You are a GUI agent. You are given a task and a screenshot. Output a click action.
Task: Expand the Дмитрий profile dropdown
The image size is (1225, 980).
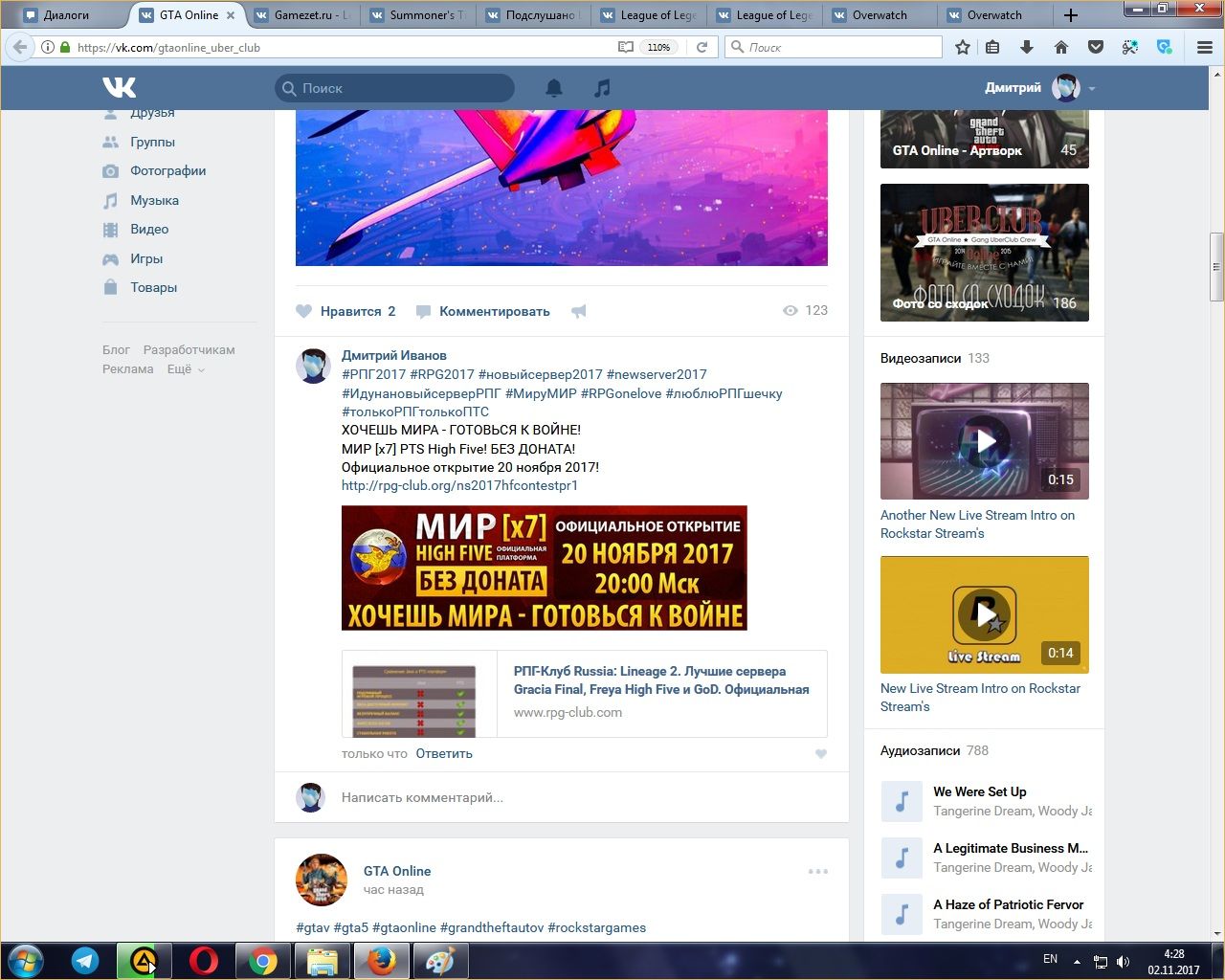click(x=1092, y=89)
